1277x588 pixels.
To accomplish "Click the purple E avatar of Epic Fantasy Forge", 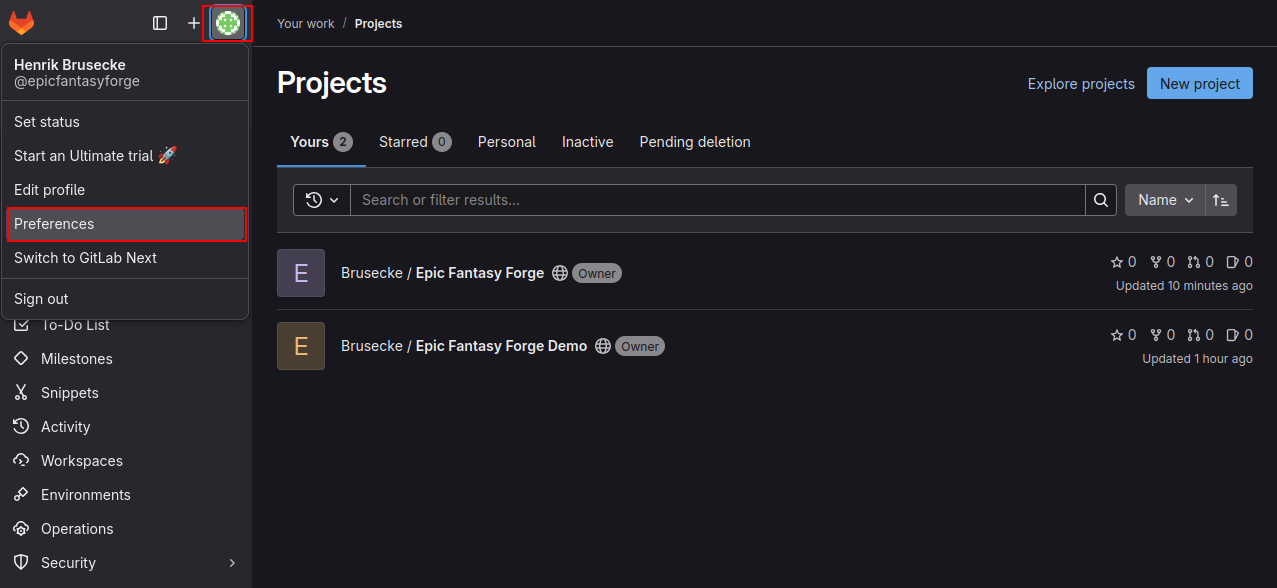I will tap(301, 273).
